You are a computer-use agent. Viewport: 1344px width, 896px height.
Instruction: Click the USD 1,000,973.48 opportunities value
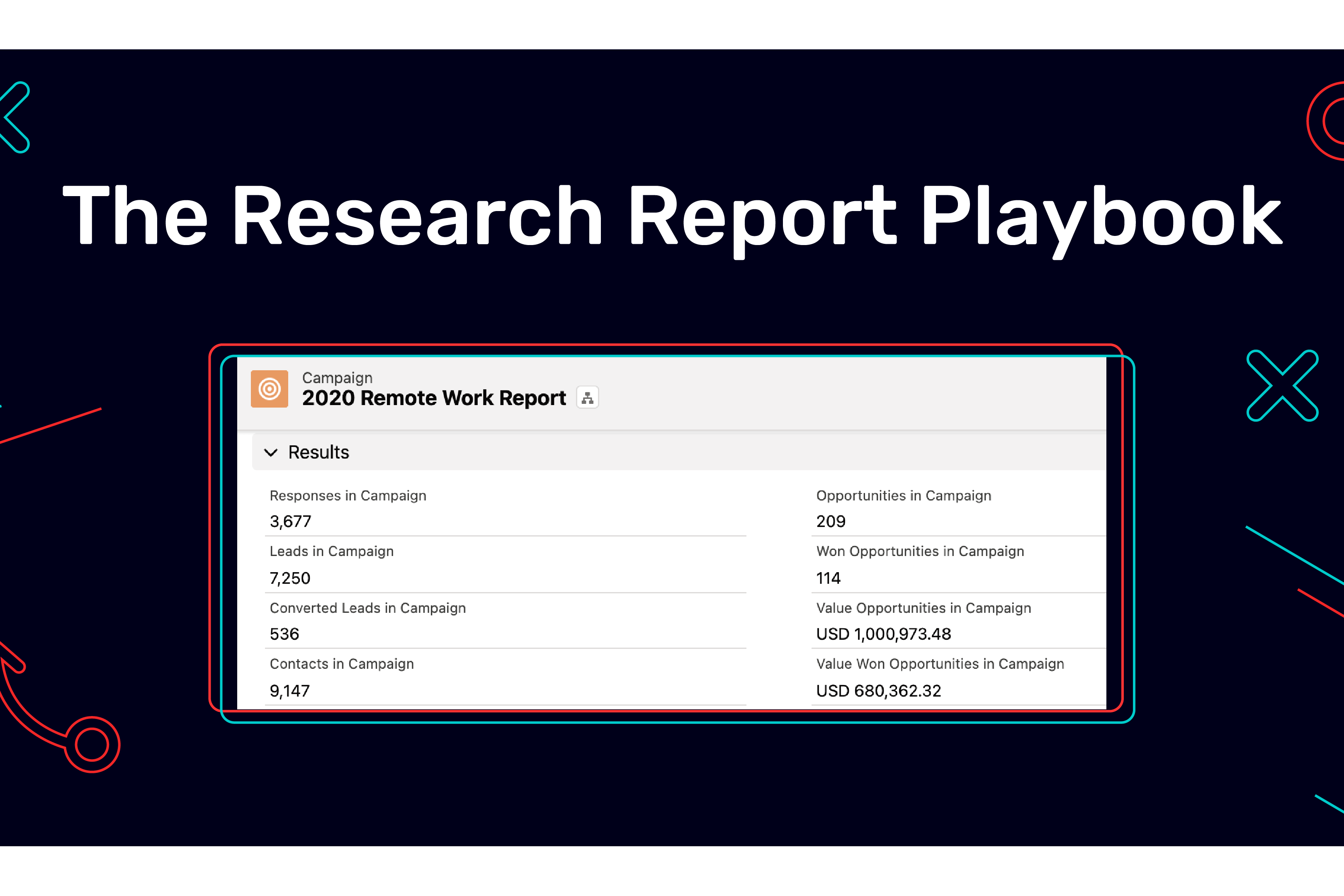click(883, 634)
